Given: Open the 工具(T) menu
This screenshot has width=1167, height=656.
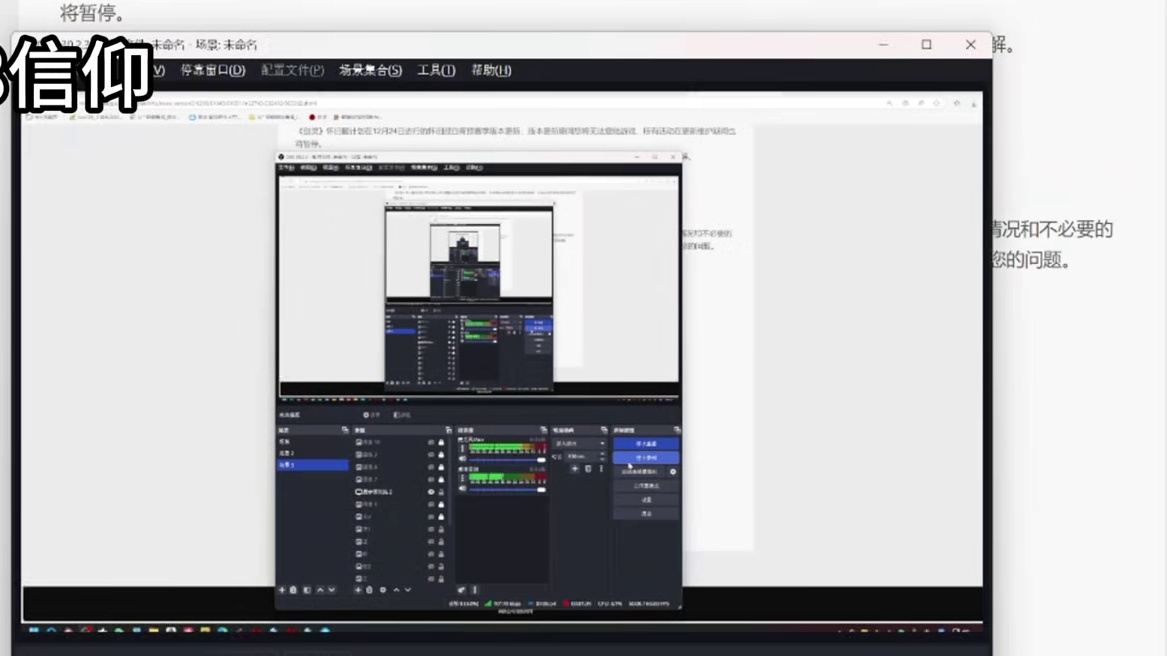Looking at the screenshot, I should (x=436, y=70).
